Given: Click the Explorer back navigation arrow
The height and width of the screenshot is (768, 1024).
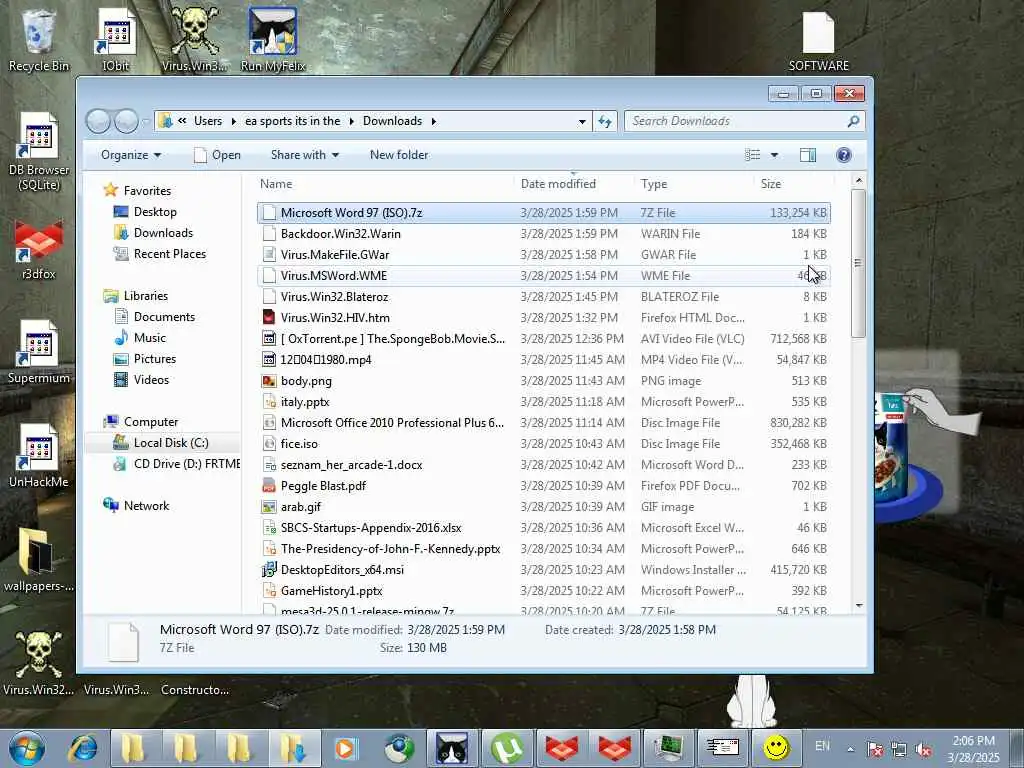Looking at the screenshot, I should click(98, 121).
